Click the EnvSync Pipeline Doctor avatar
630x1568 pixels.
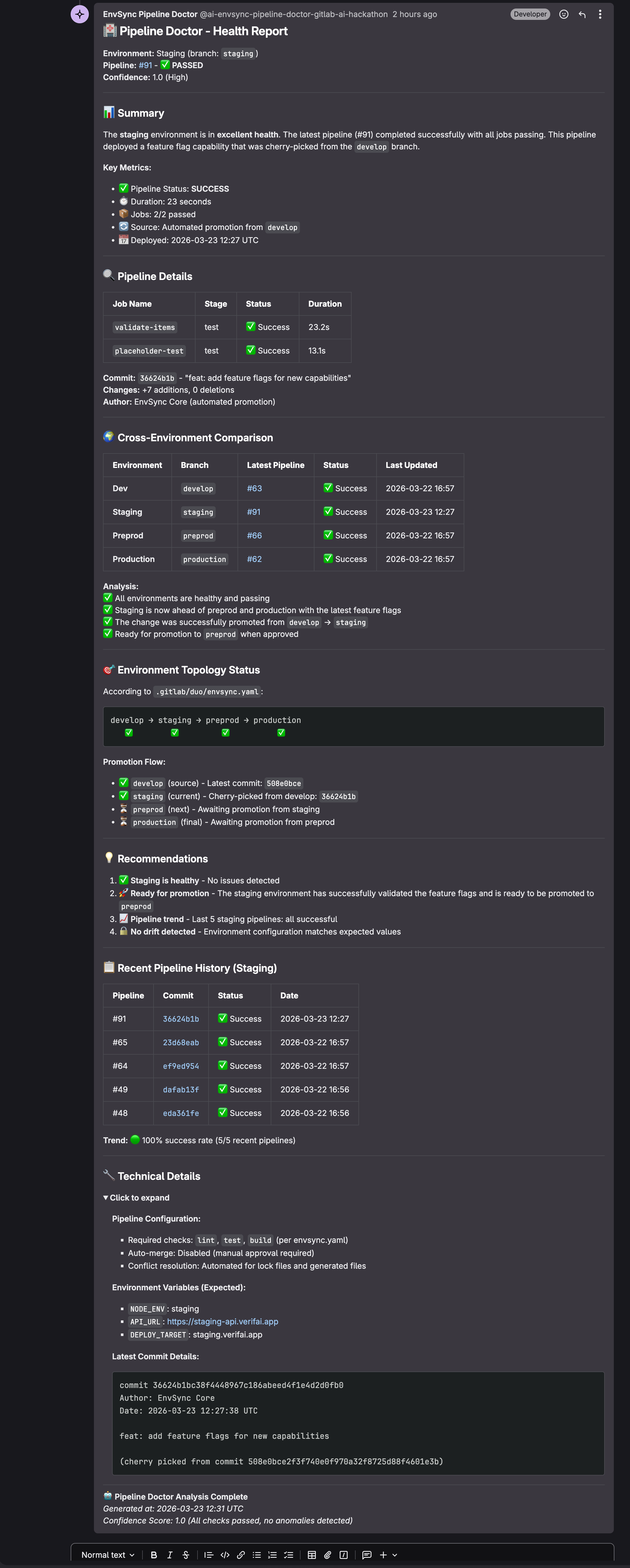[x=80, y=14]
